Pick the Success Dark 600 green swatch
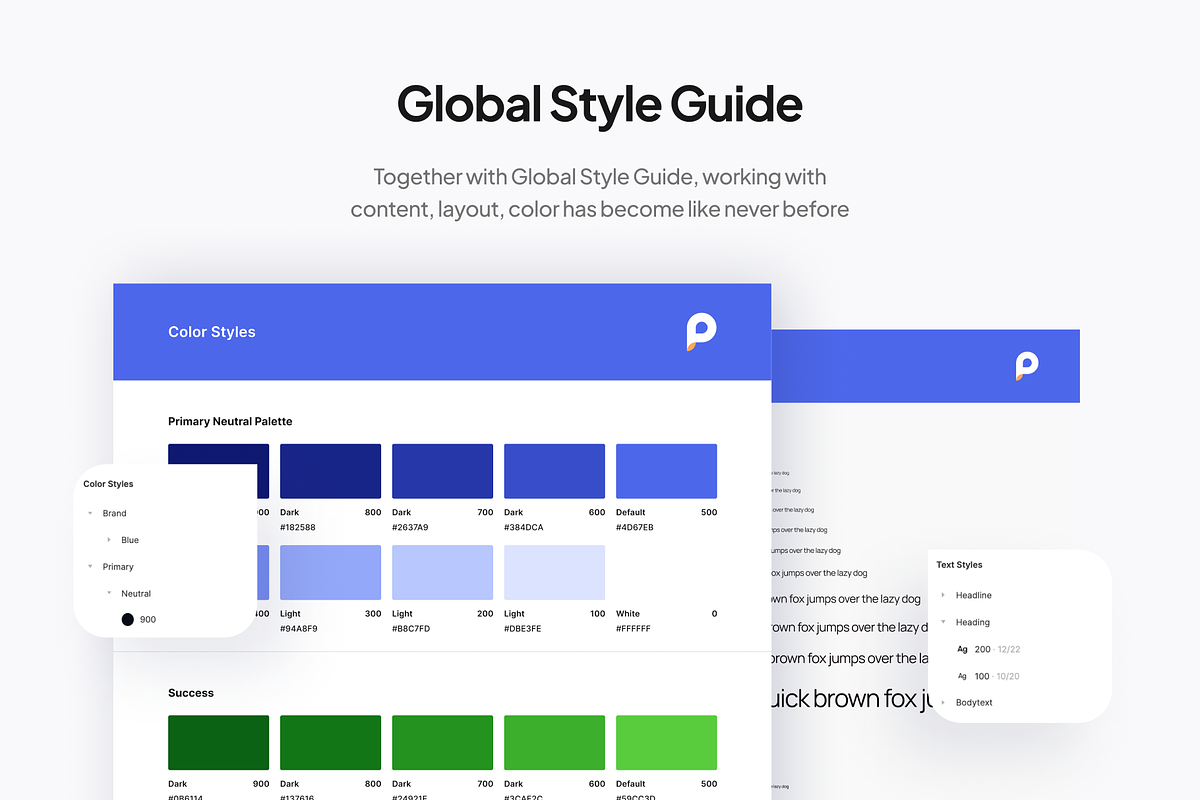The width and height of the screenshot is (1200, 800). [554, 743]
